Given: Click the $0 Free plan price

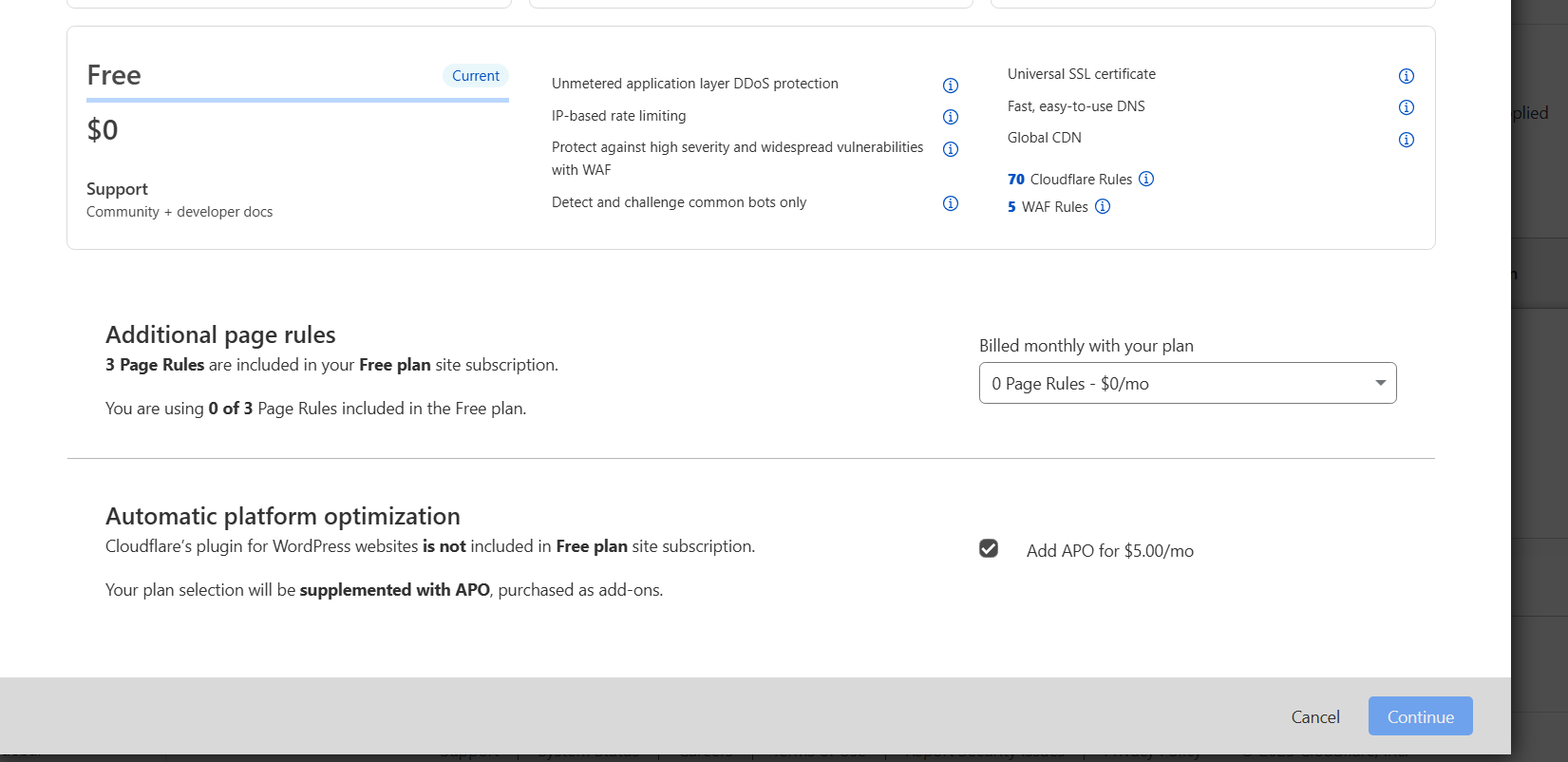Looking at the screenshot, I should [103, 129].
